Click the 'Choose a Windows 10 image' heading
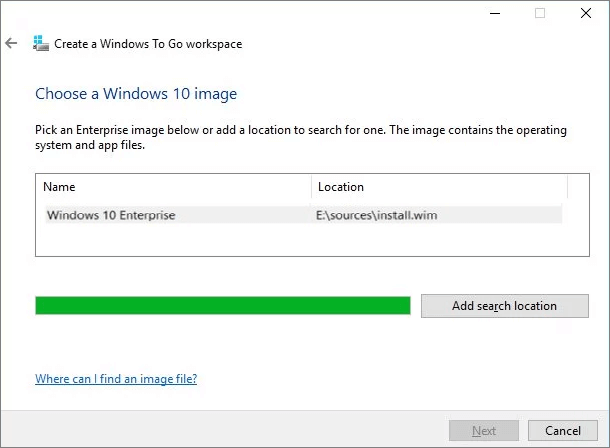The image size is (610, 448). coord(136,94)
